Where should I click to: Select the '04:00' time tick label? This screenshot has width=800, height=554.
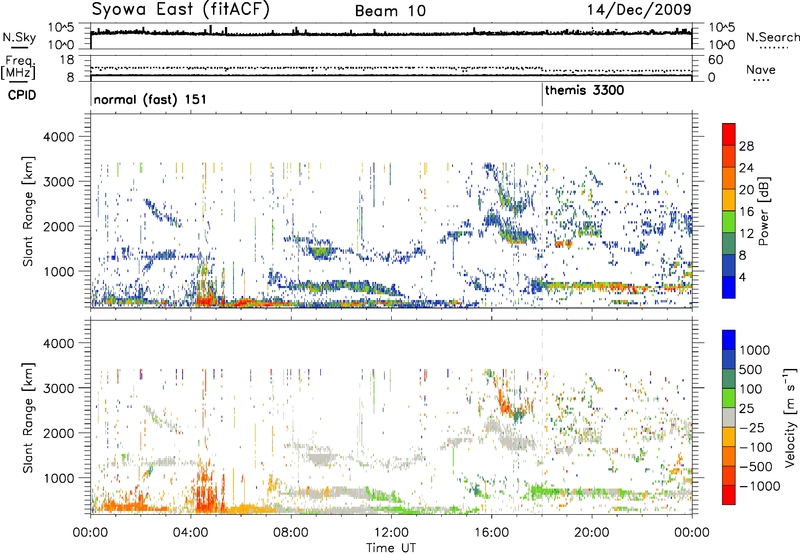pyautogui.click(x=190, y=533)
